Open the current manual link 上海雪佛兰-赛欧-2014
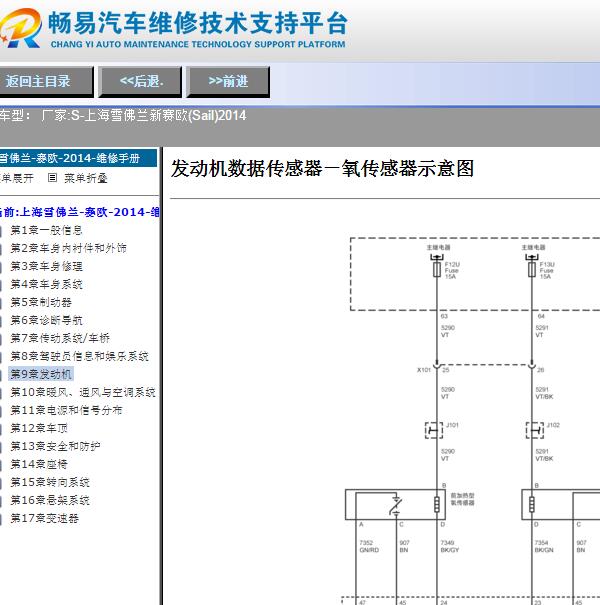 79,212
